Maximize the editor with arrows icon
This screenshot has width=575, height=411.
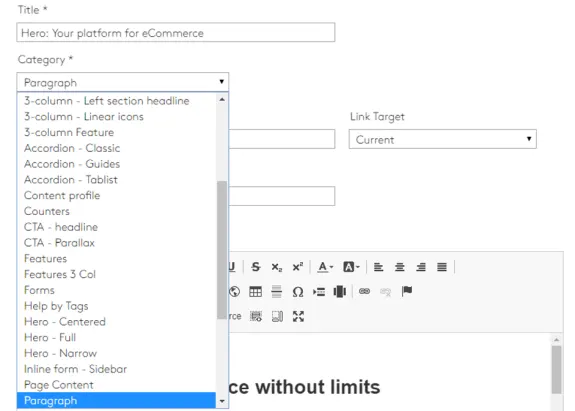click(298, 316)
